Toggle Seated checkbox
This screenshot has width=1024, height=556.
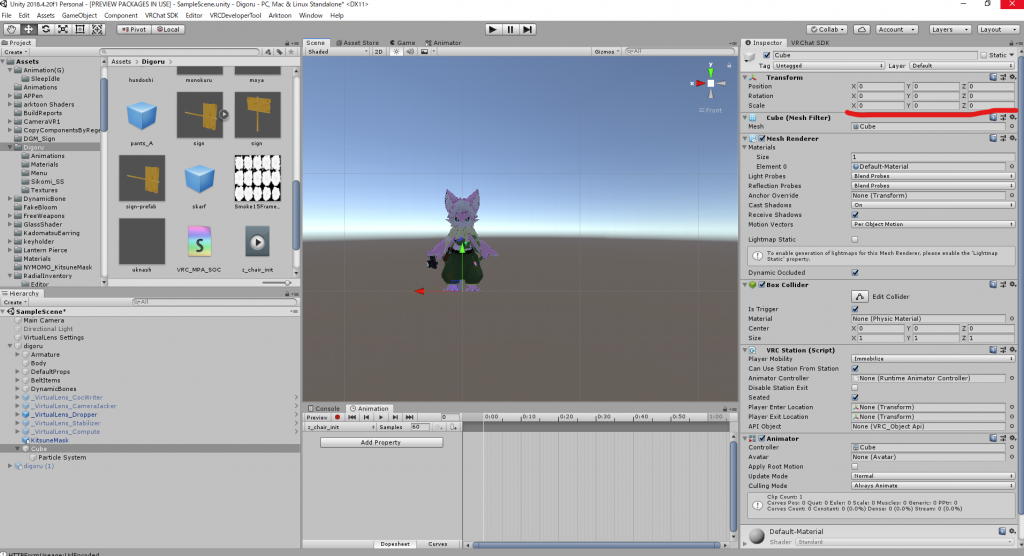[x=855, y=397]
